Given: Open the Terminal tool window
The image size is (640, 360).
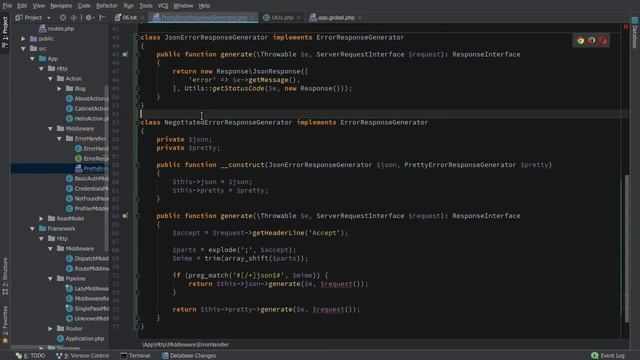Looking at the screenshot, I should point(135,356).
